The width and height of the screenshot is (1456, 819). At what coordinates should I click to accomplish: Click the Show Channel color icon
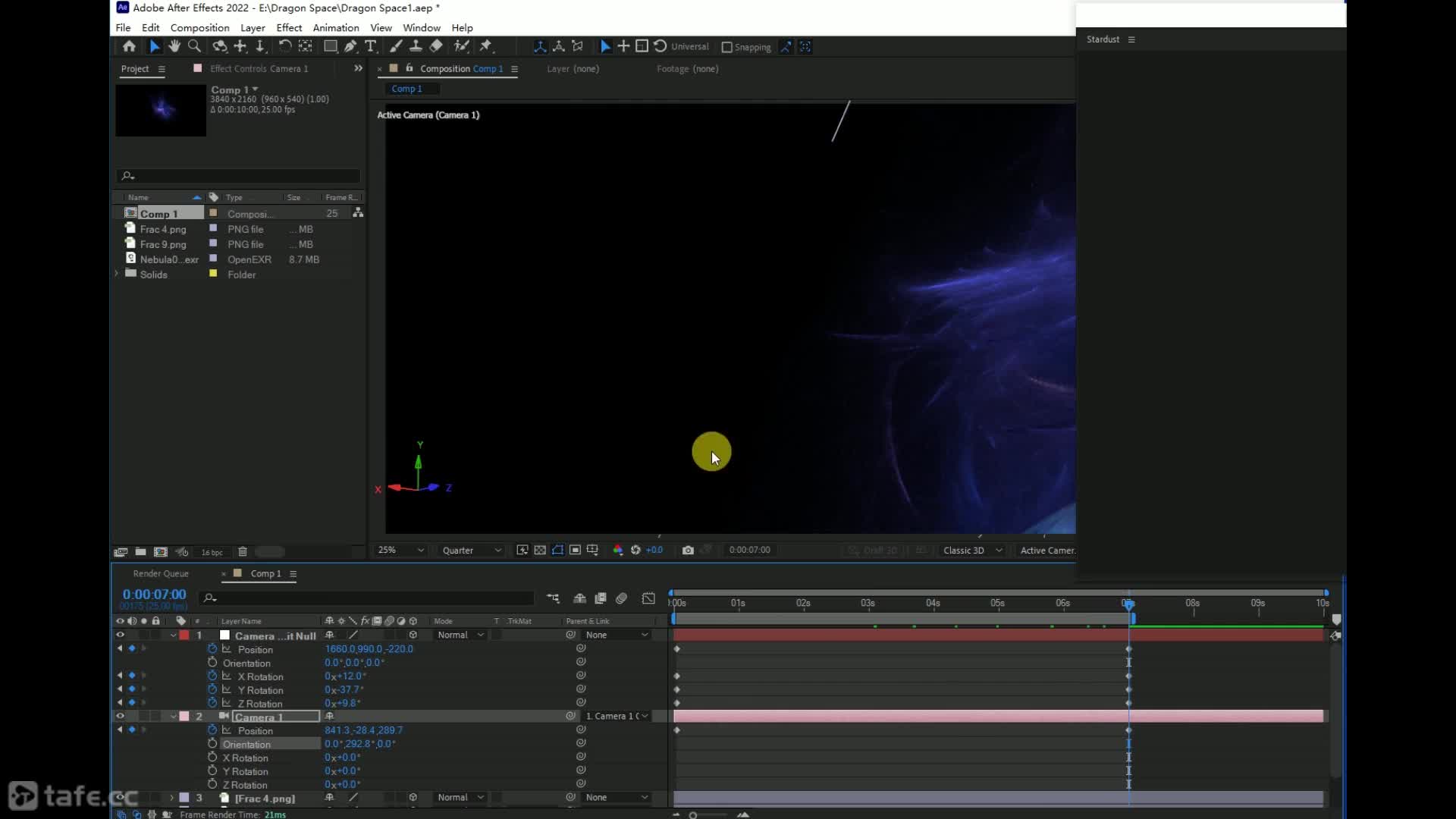click(618, 550)
